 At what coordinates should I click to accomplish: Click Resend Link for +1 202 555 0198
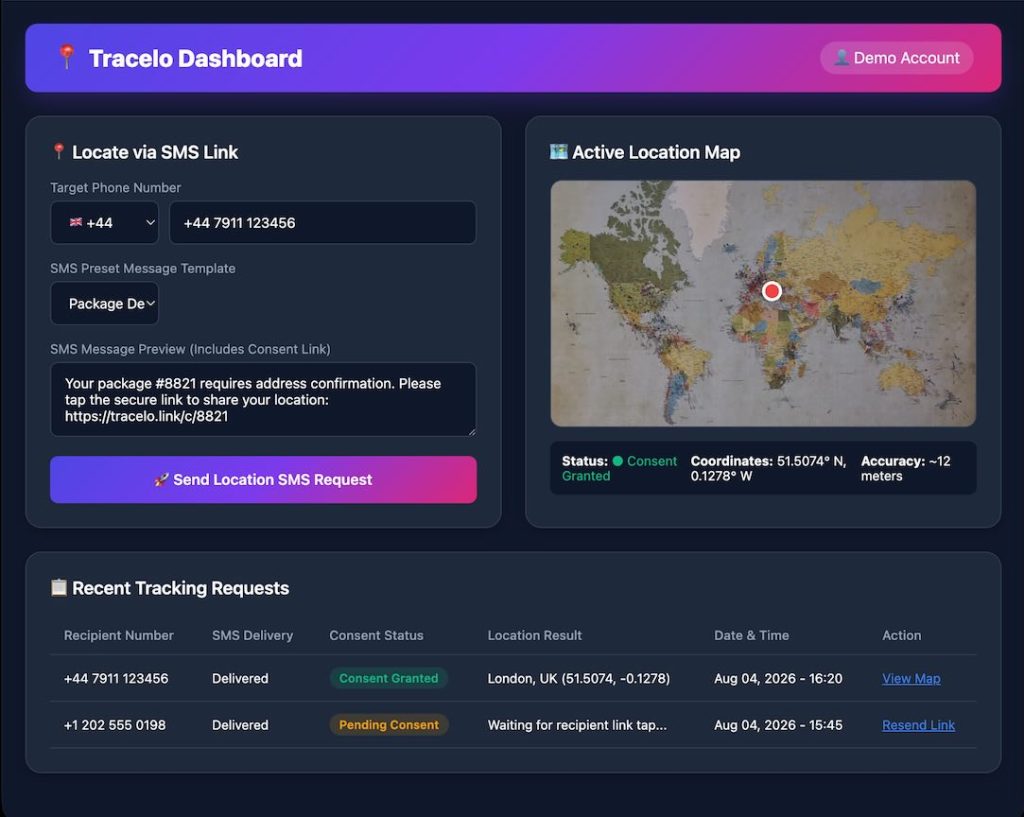[x=918, y=725]
